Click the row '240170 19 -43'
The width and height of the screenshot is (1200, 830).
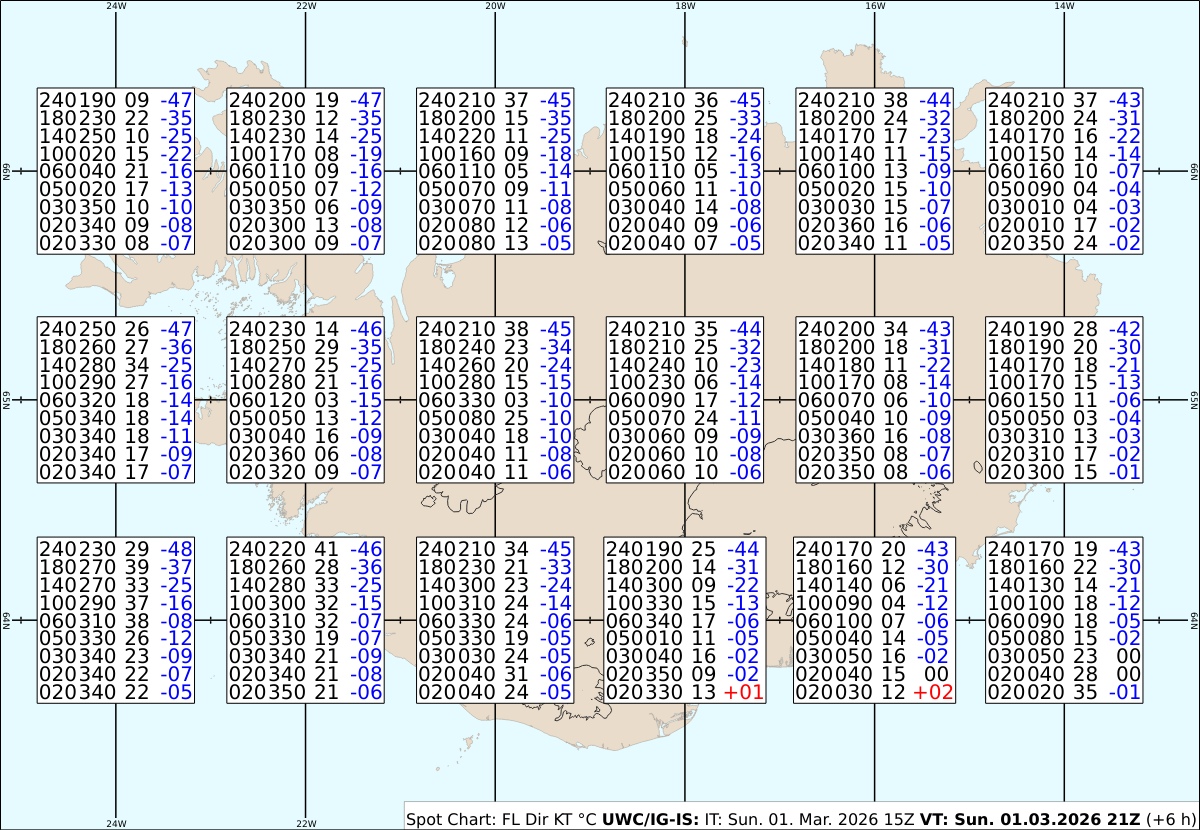point(1064,549)
